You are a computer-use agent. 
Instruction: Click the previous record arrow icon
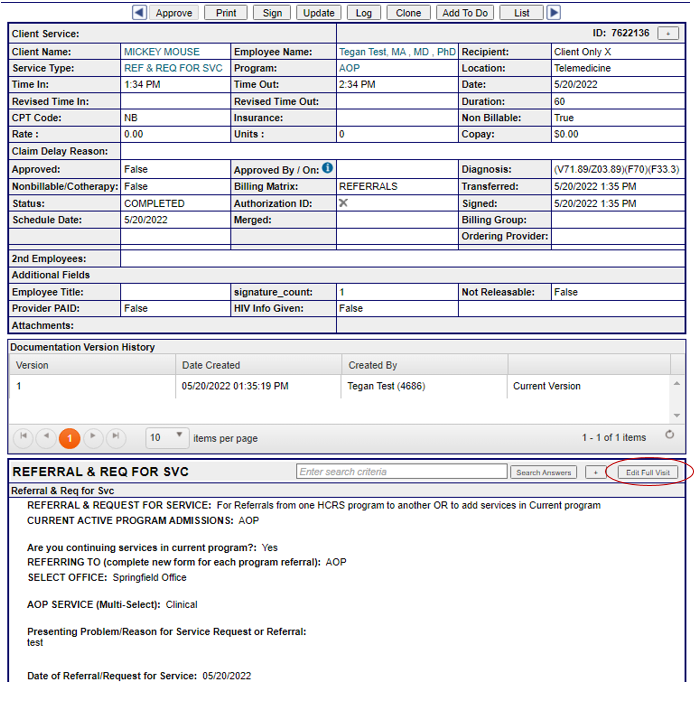coord(139,13)
